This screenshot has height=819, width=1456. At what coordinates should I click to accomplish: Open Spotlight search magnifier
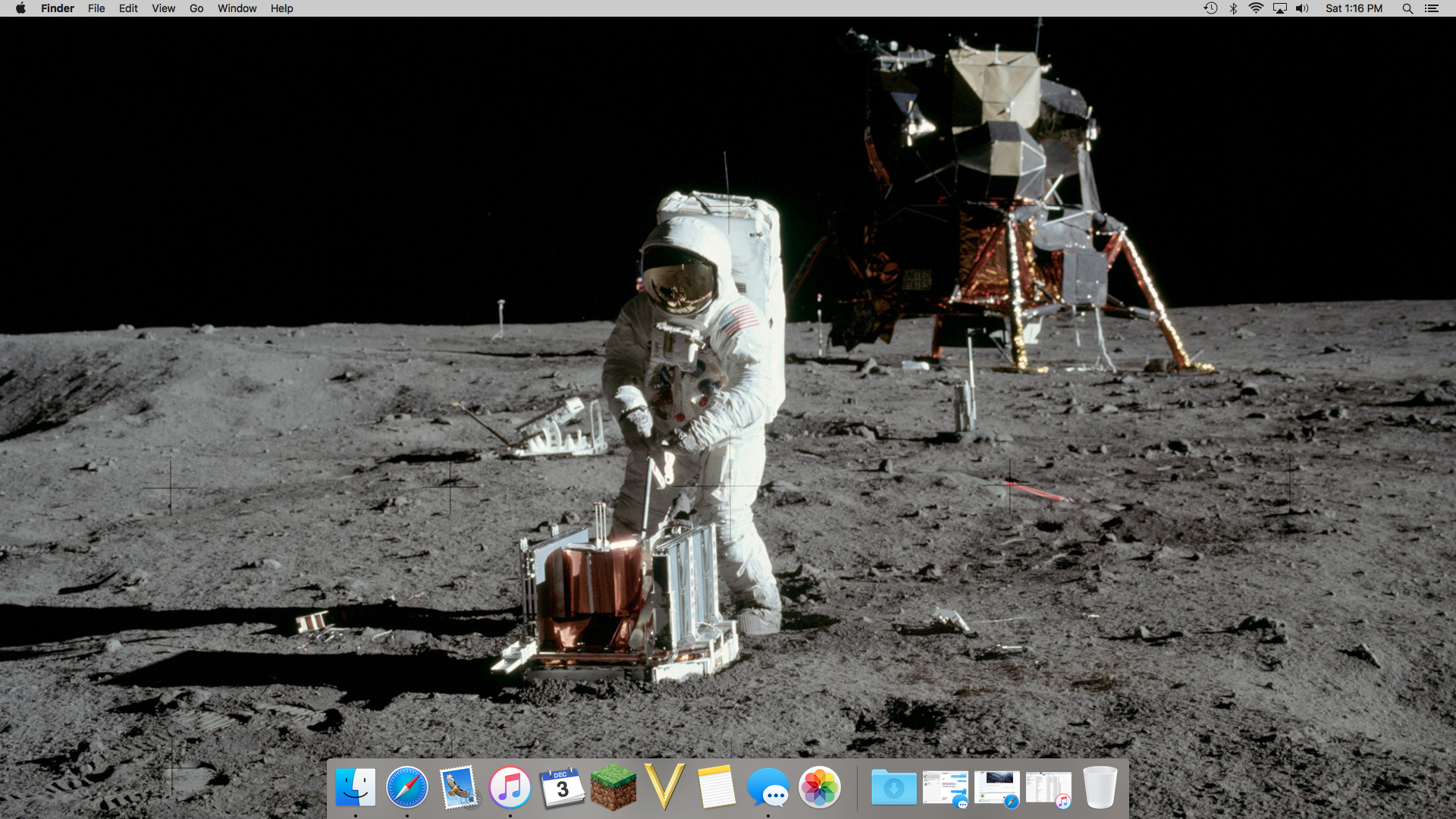(x=1407, y=8)
